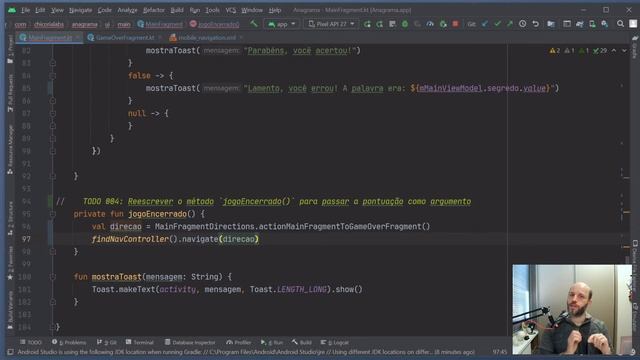Click the Android Studio logo icon
640x360 pixels.
click(12, 10)
